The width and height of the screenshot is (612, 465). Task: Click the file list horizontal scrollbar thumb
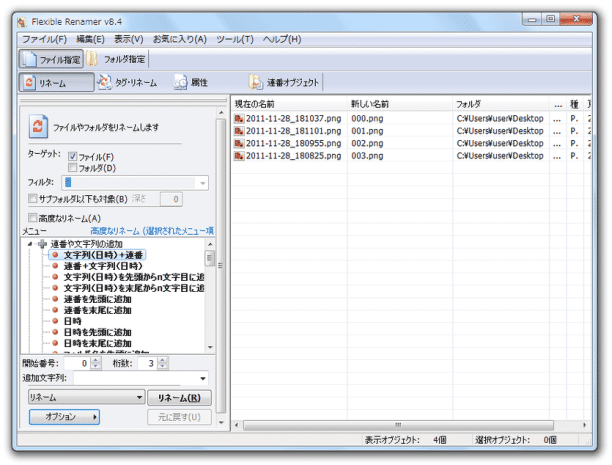click(x=398, y=425)
